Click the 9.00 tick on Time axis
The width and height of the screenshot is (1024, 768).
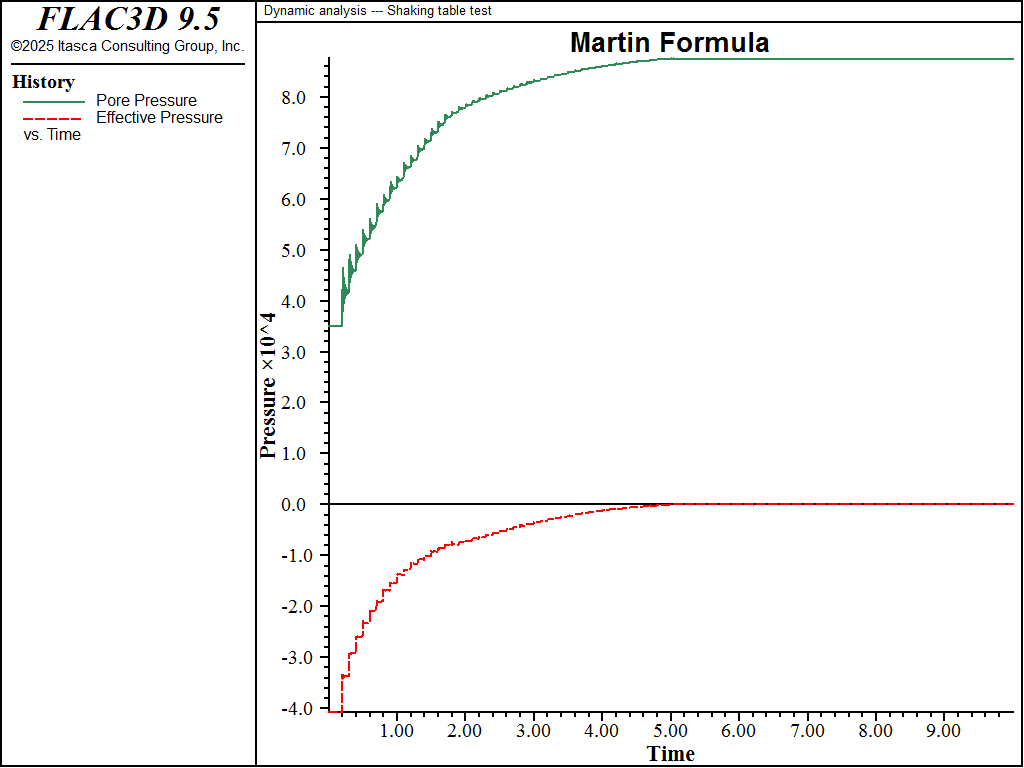(944, 730)
